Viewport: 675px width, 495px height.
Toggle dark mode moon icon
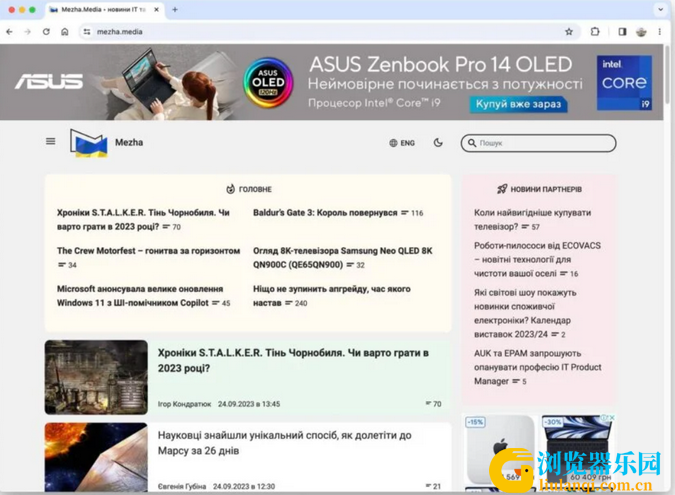[x=438, y=142]
